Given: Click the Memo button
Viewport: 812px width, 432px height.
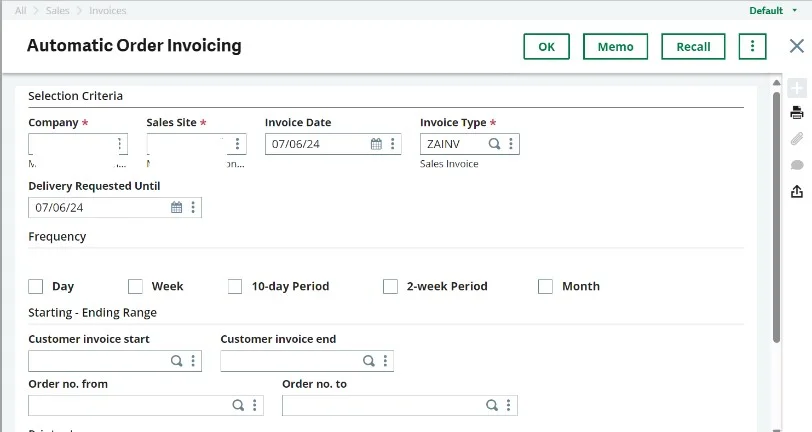Looking at the screenshot, I should pos(615,47).
